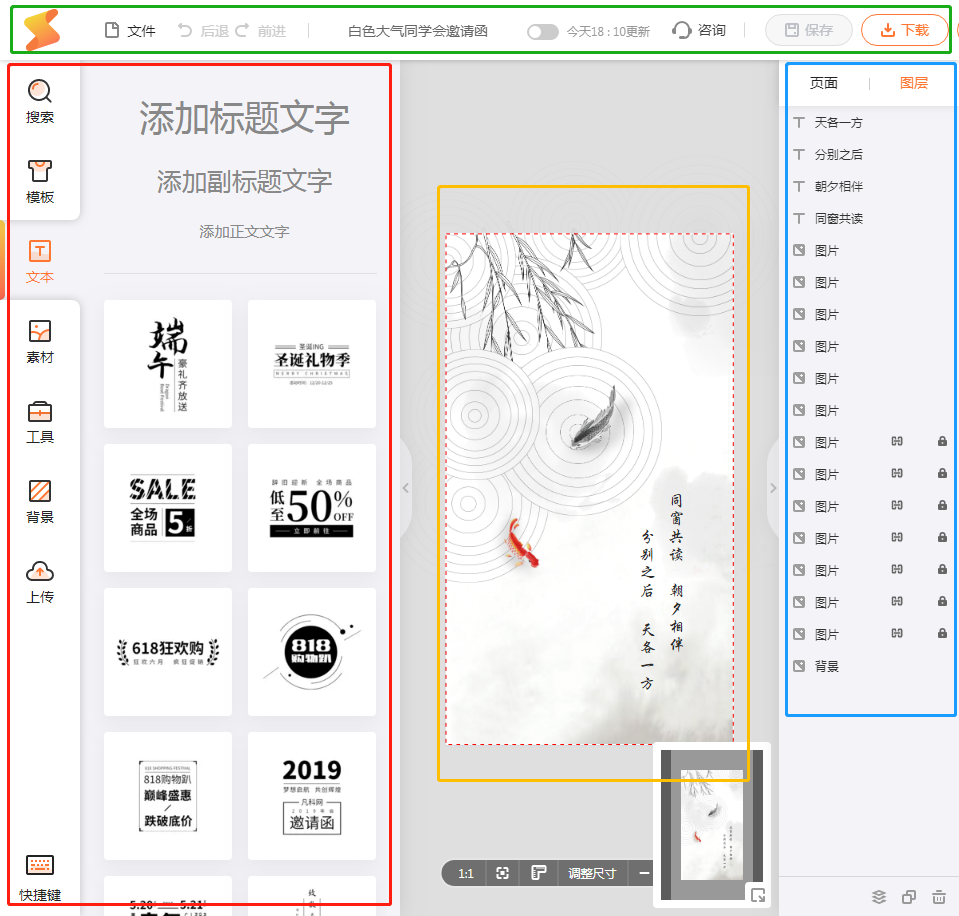Click 后退 undo
This screenshot has height=916, width=959.
pos(203,31)
